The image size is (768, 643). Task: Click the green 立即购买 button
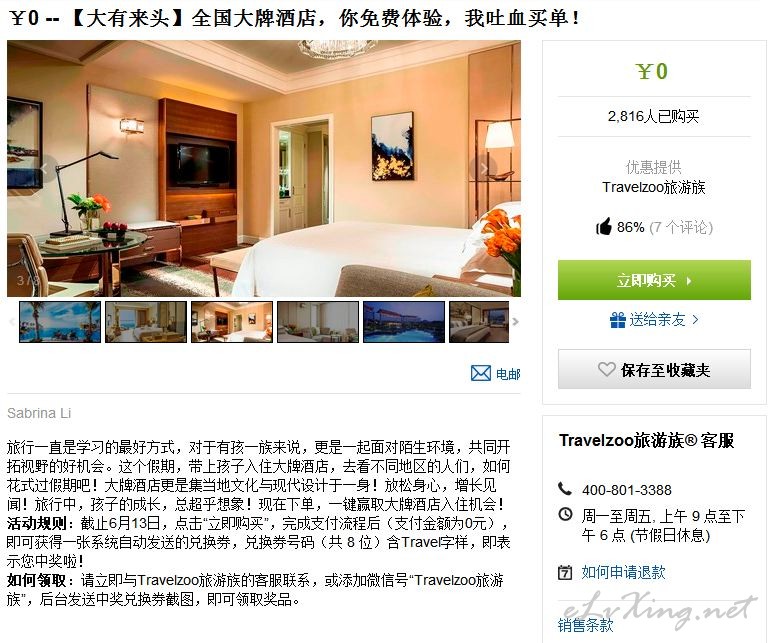point(654,280)
